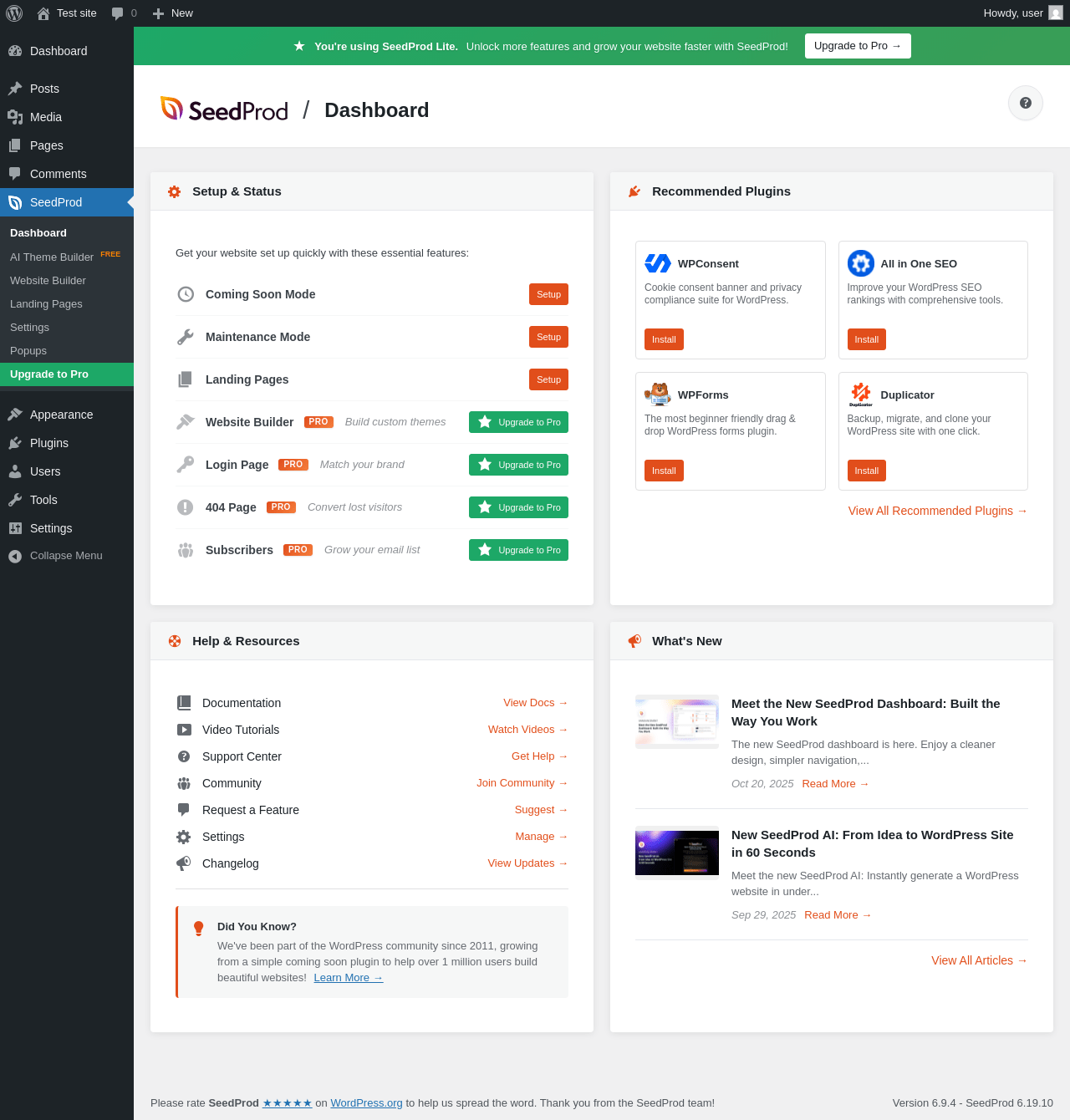The image size is (1070, 1120).
Task: Click Upgrade to Pro in sidebar submenu
Action: pos(67,374)
